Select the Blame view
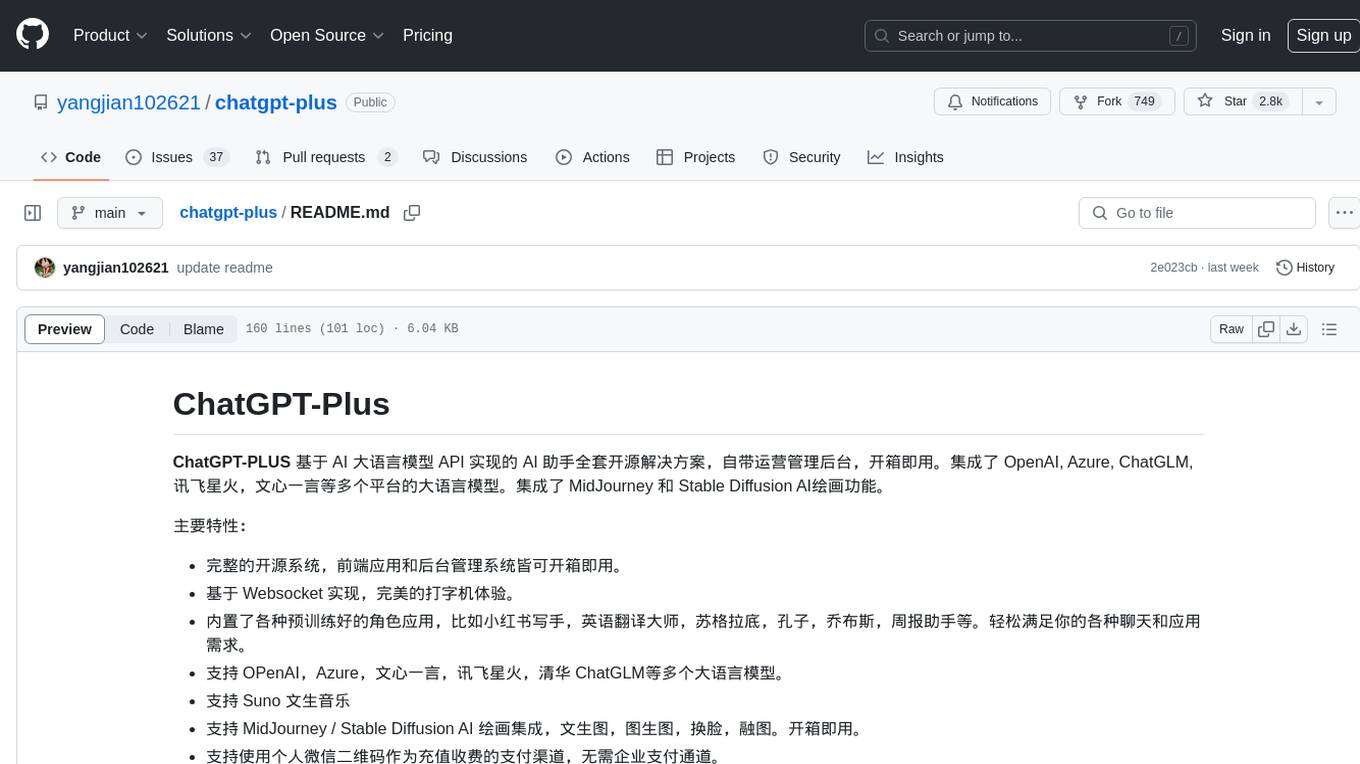 click(203, 329)
